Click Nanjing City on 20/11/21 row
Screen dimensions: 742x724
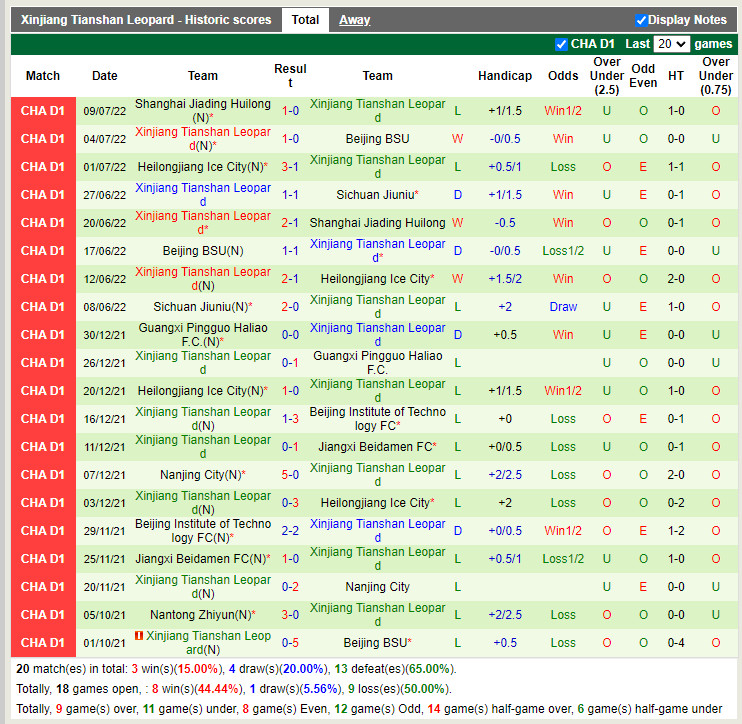pyautogui.click(x=377, y=587)
